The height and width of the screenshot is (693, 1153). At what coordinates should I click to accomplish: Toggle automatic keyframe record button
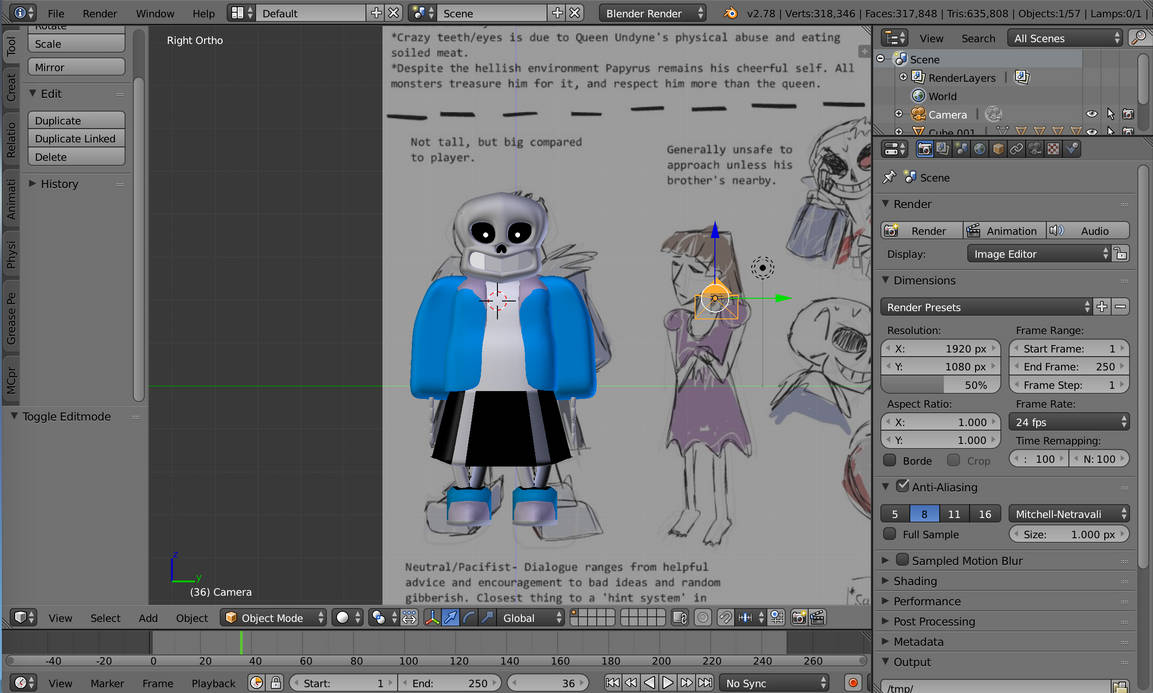(853, 683)
